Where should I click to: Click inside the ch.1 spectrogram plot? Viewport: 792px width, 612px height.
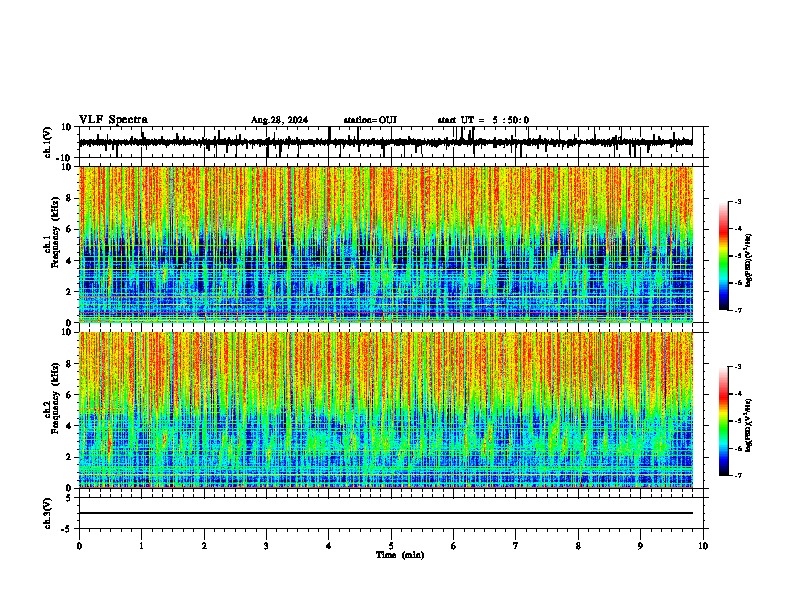386,244
